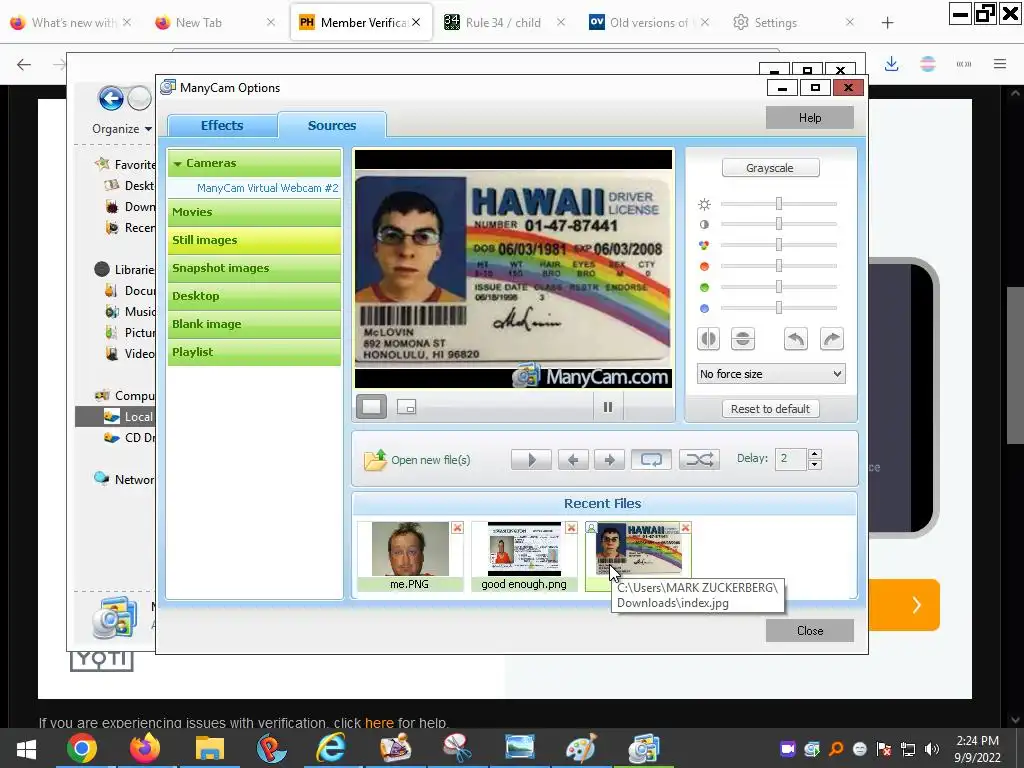This screenshot has width=1024, height=768.
Task: Flip the video vertically in ManyCam
Action: coord(743,339)
